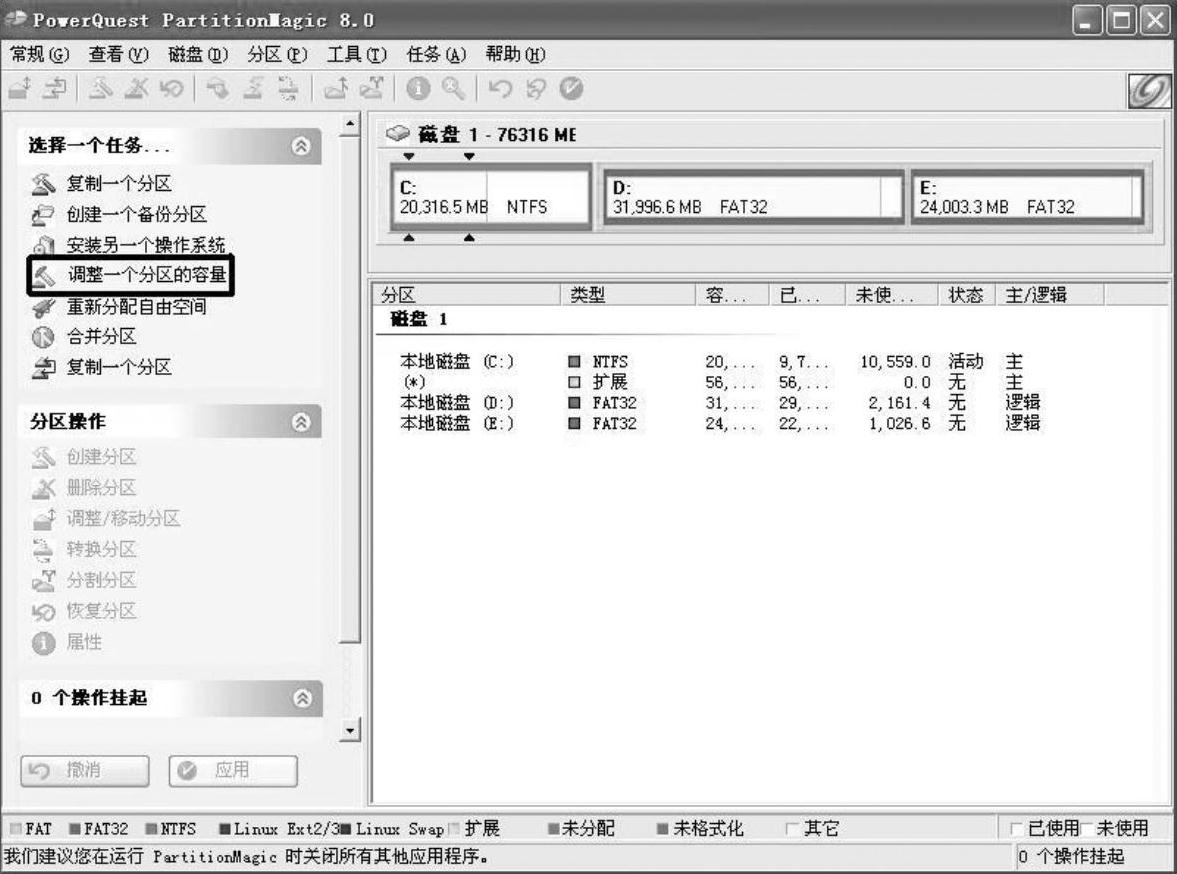
Task: Click the icon beside 合并分区
Action: pyautogui.click(x=43, y=337)
